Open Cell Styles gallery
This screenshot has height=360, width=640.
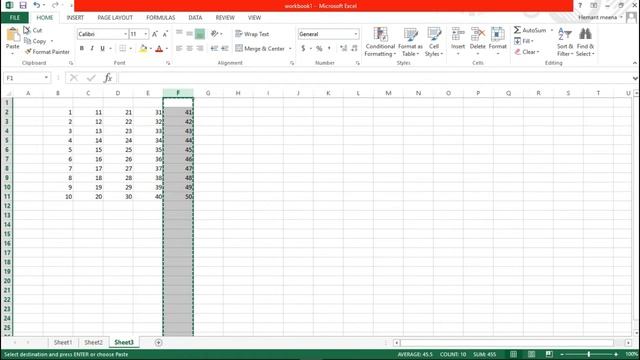(x=434, y=42)
